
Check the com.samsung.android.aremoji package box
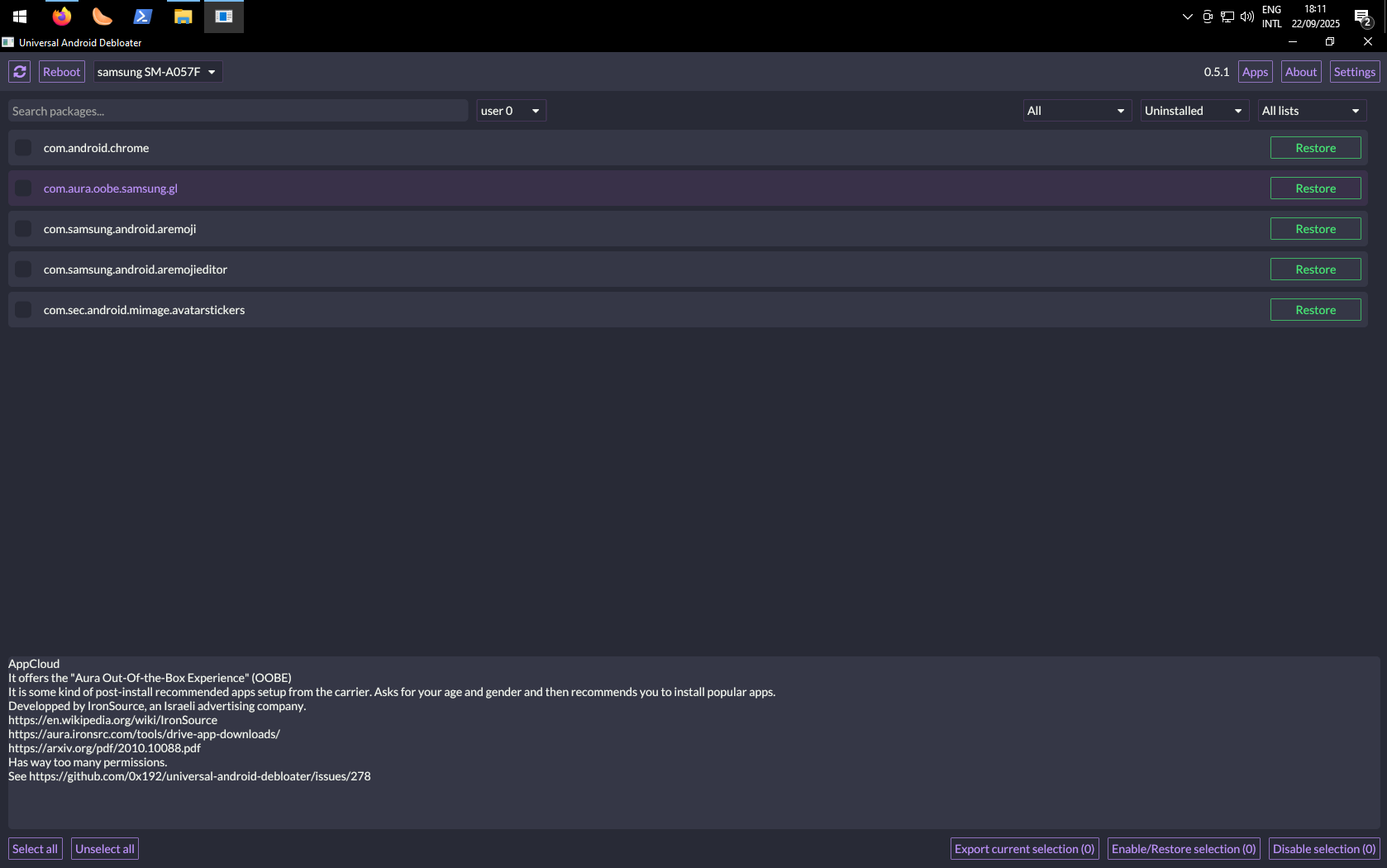(x=23, y=229)
